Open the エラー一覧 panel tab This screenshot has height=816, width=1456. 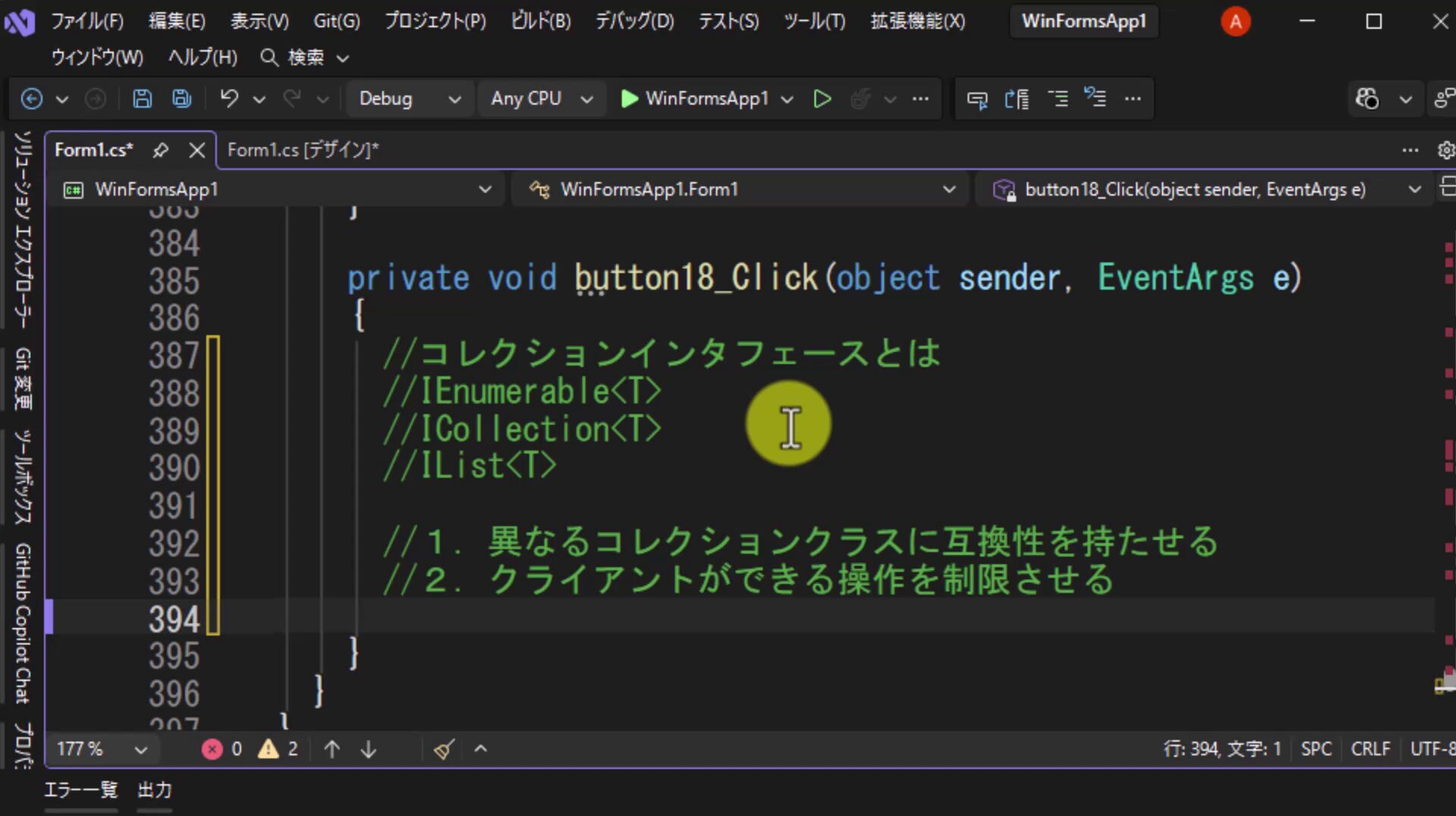click(x=80, y=790)
